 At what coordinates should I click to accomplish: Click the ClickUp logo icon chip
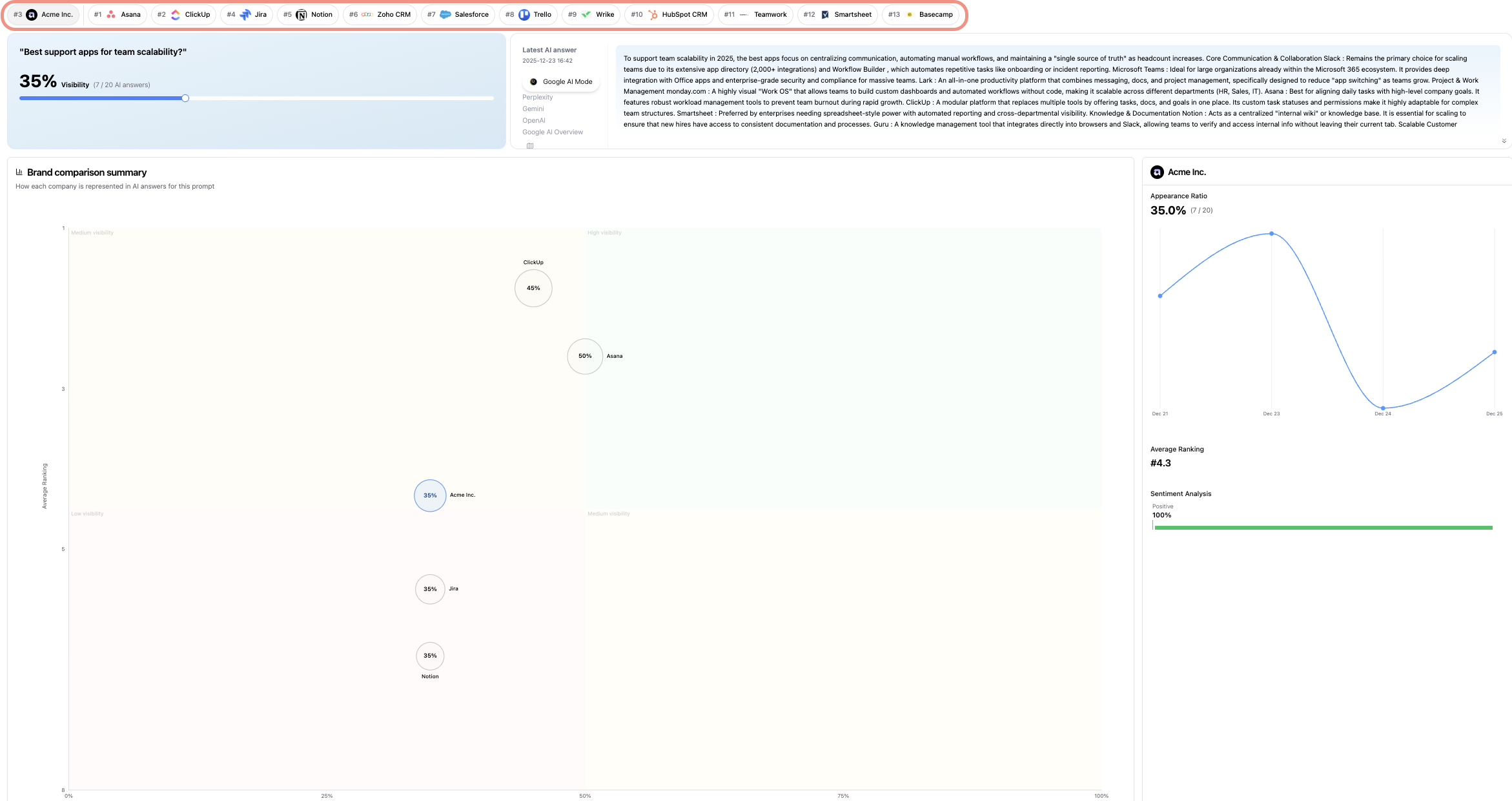coord(176,14)
